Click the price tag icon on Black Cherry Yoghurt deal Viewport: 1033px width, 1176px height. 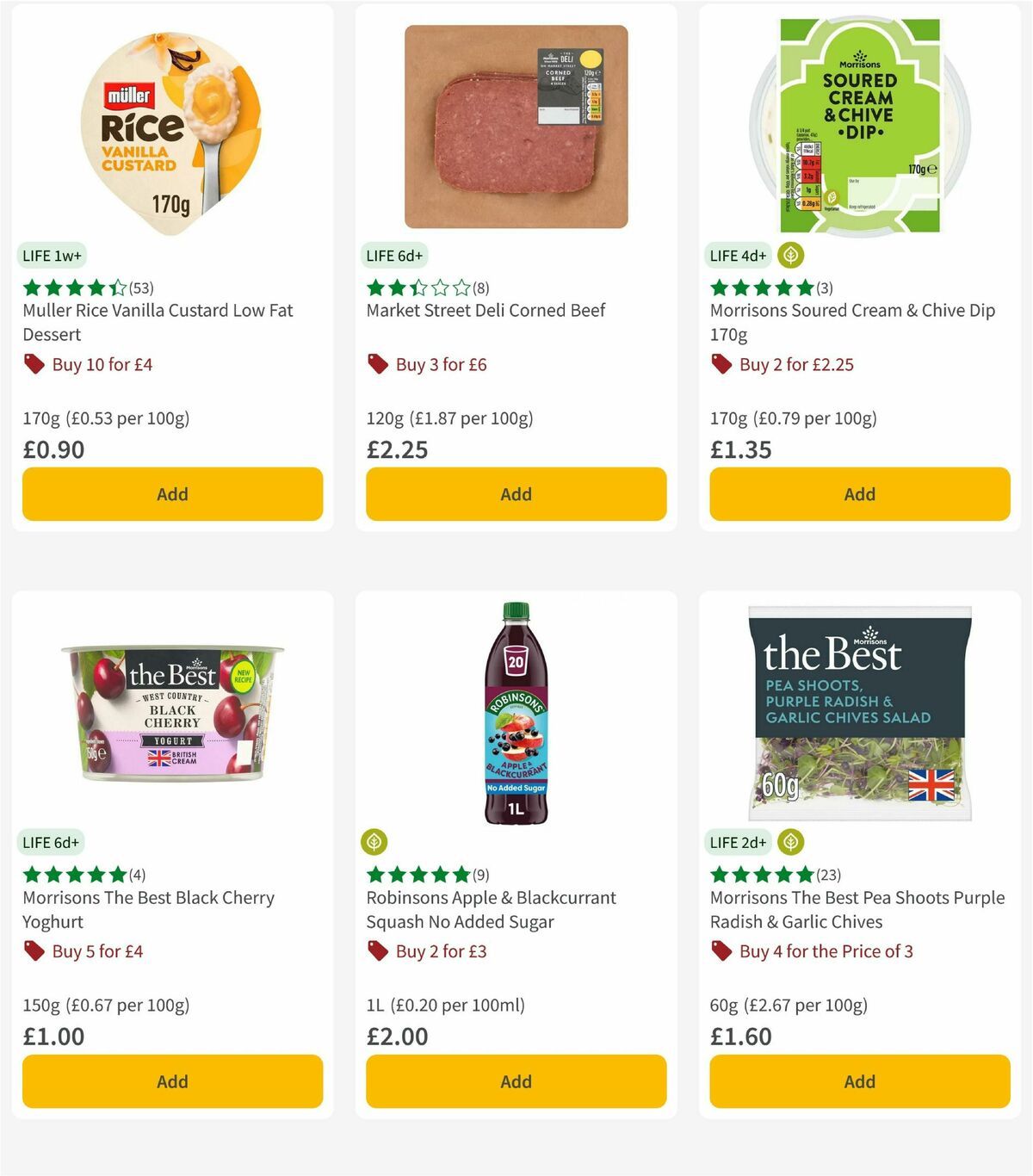pos(34,951)
